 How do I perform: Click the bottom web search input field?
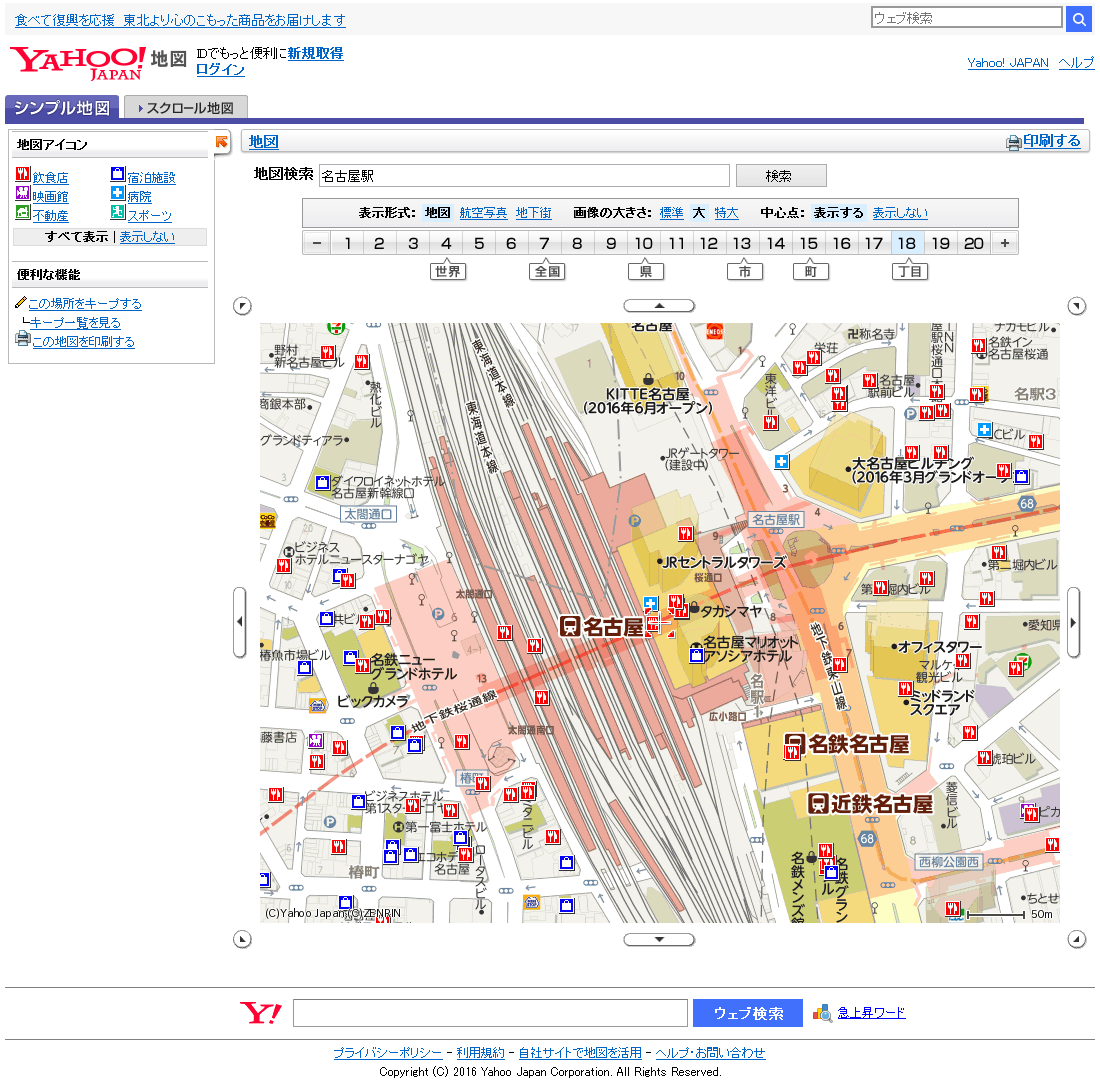490,1013
